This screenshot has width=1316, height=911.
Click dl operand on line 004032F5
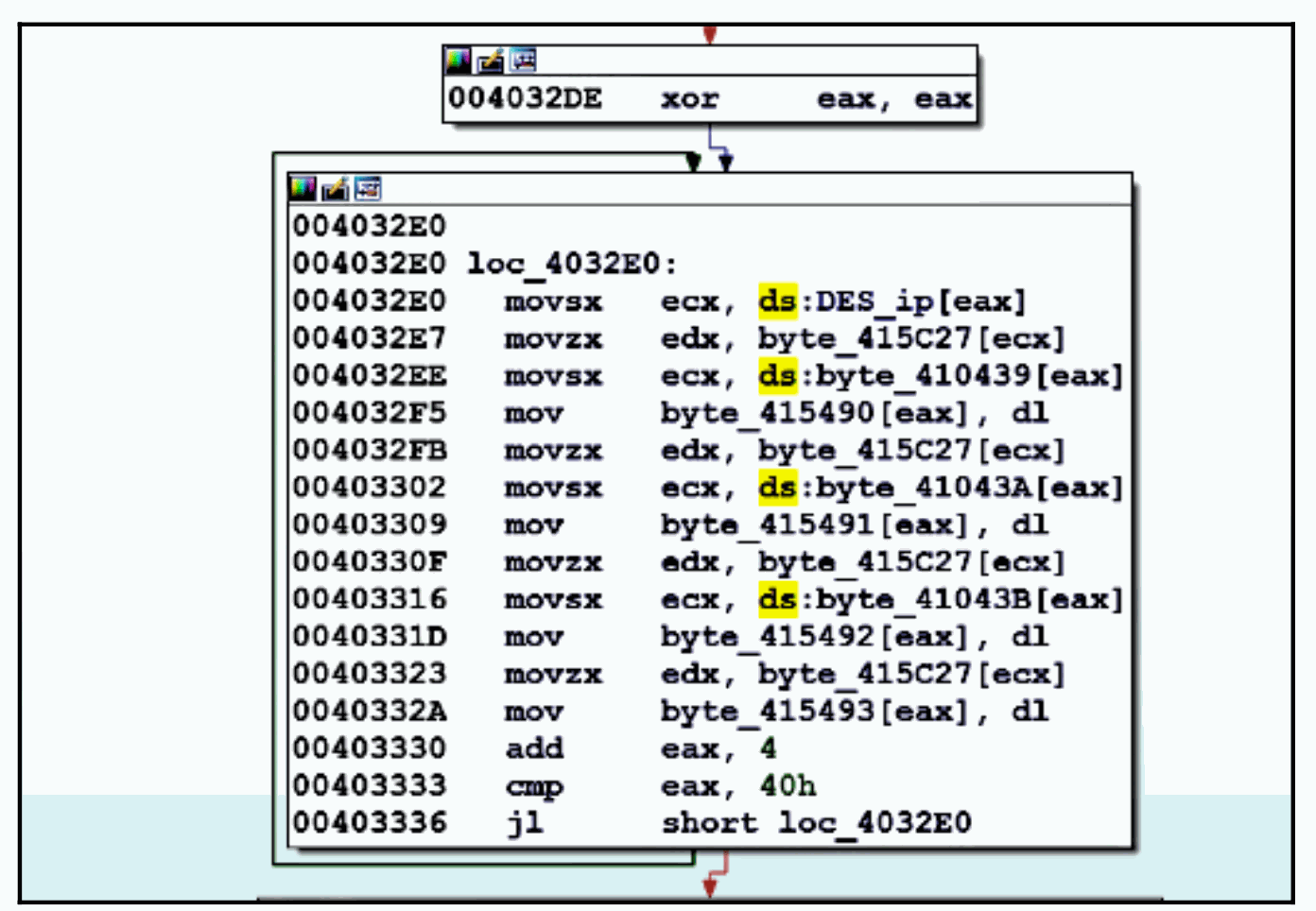tap(1030, 413)
